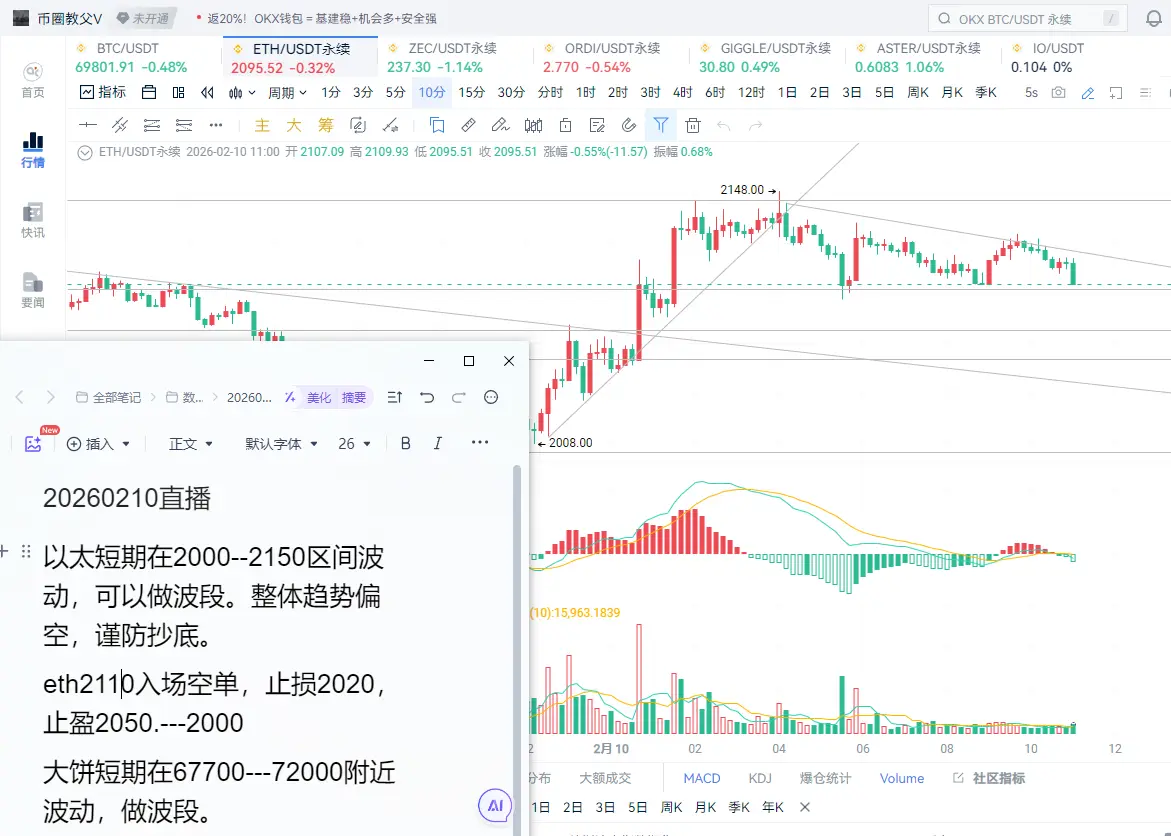Switch to the 1分 timeframe
1171x836 pixels.
pos(331,93)
